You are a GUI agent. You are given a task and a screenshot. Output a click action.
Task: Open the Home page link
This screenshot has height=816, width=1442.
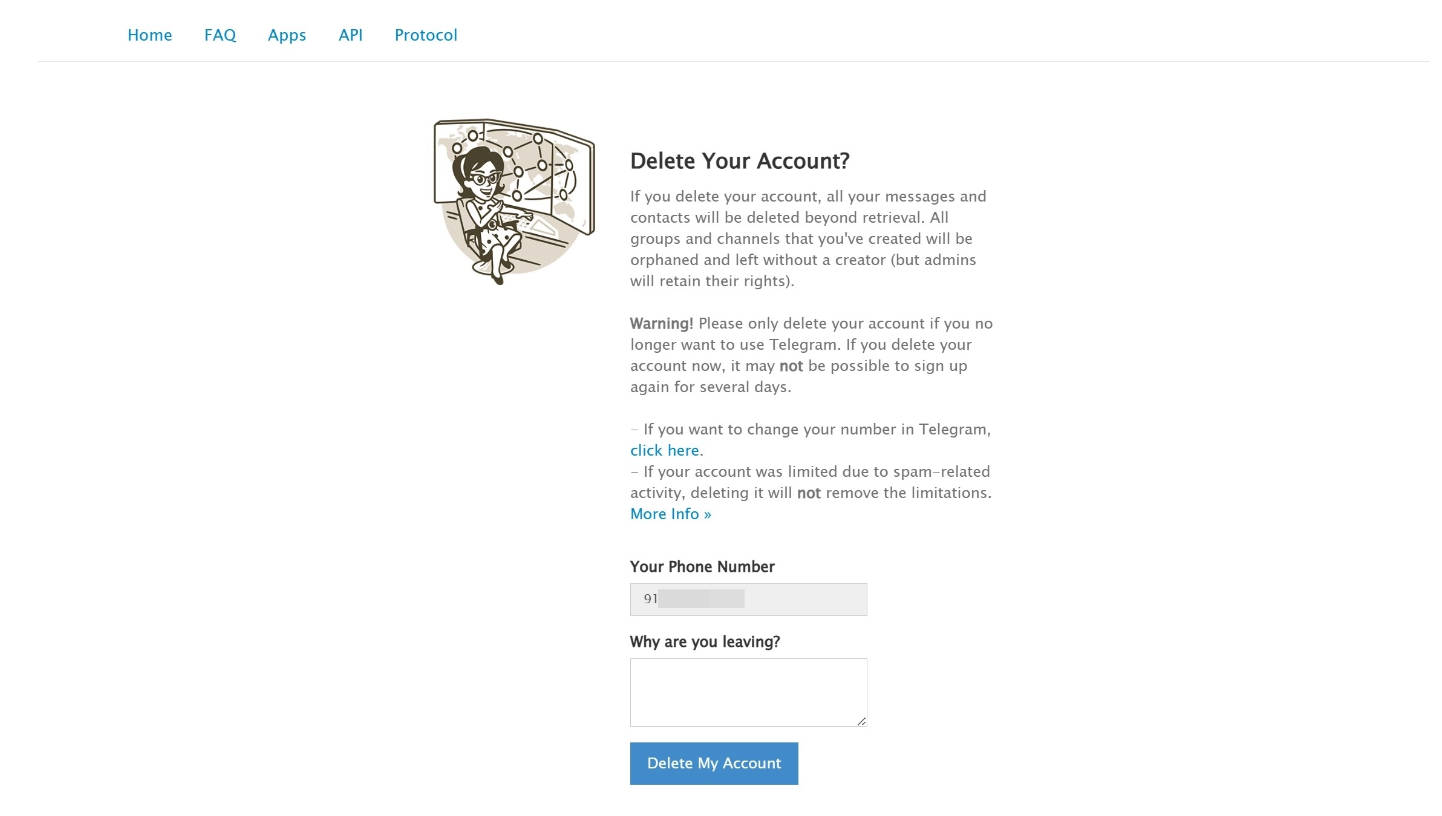(150, 35)
